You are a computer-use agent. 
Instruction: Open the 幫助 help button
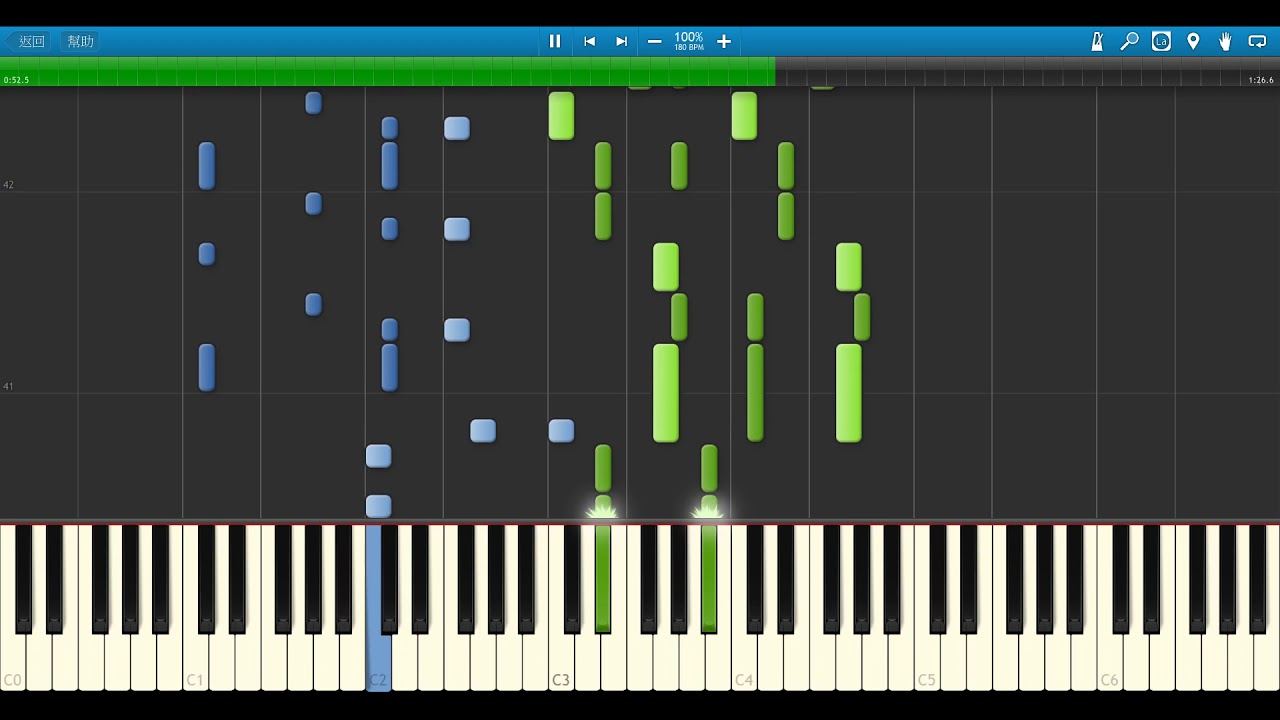(80, 41)
